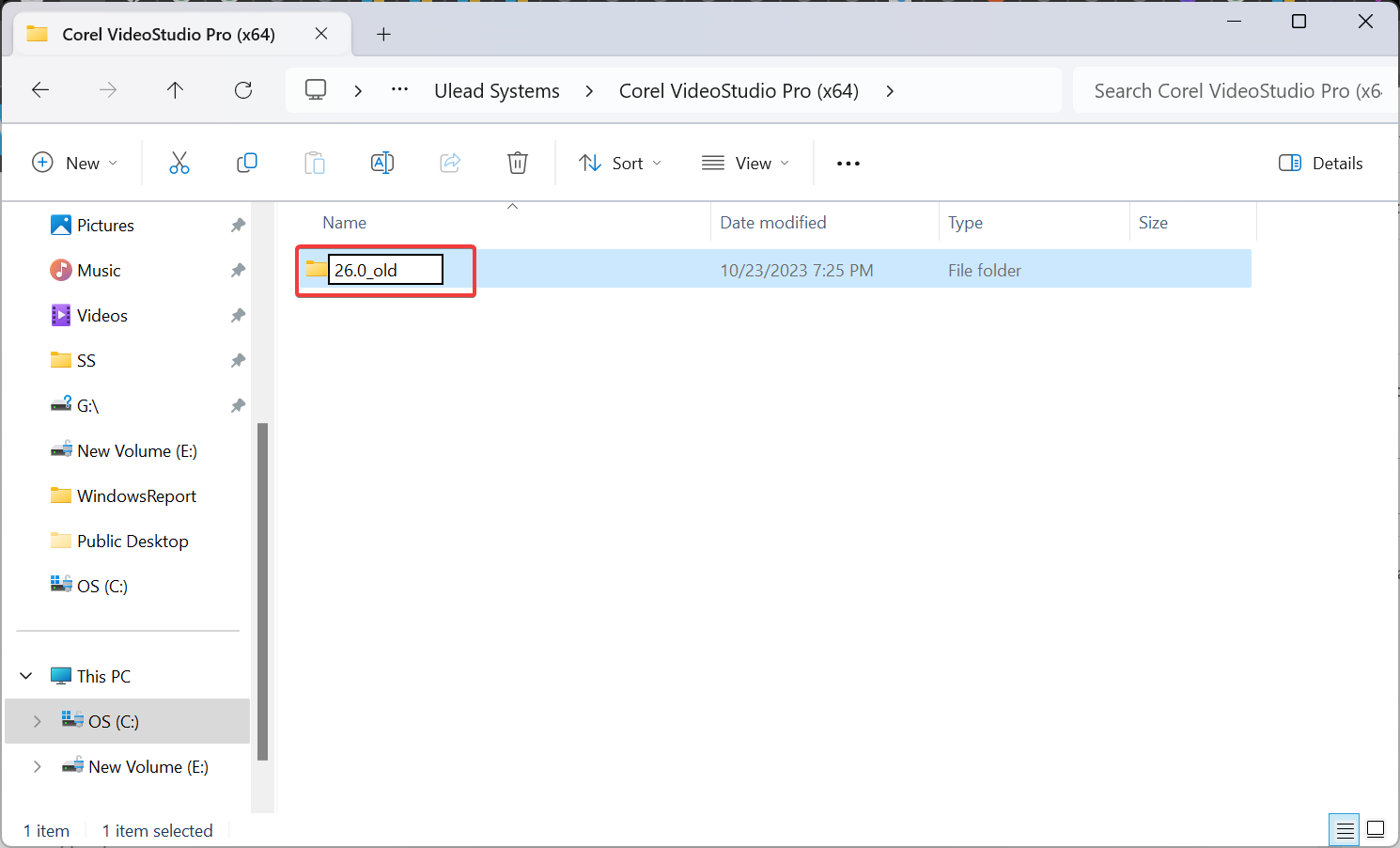This screenshot has width=1400, height=848.
Task: Switch to details list view icon
Action: tap(1346, 829)
